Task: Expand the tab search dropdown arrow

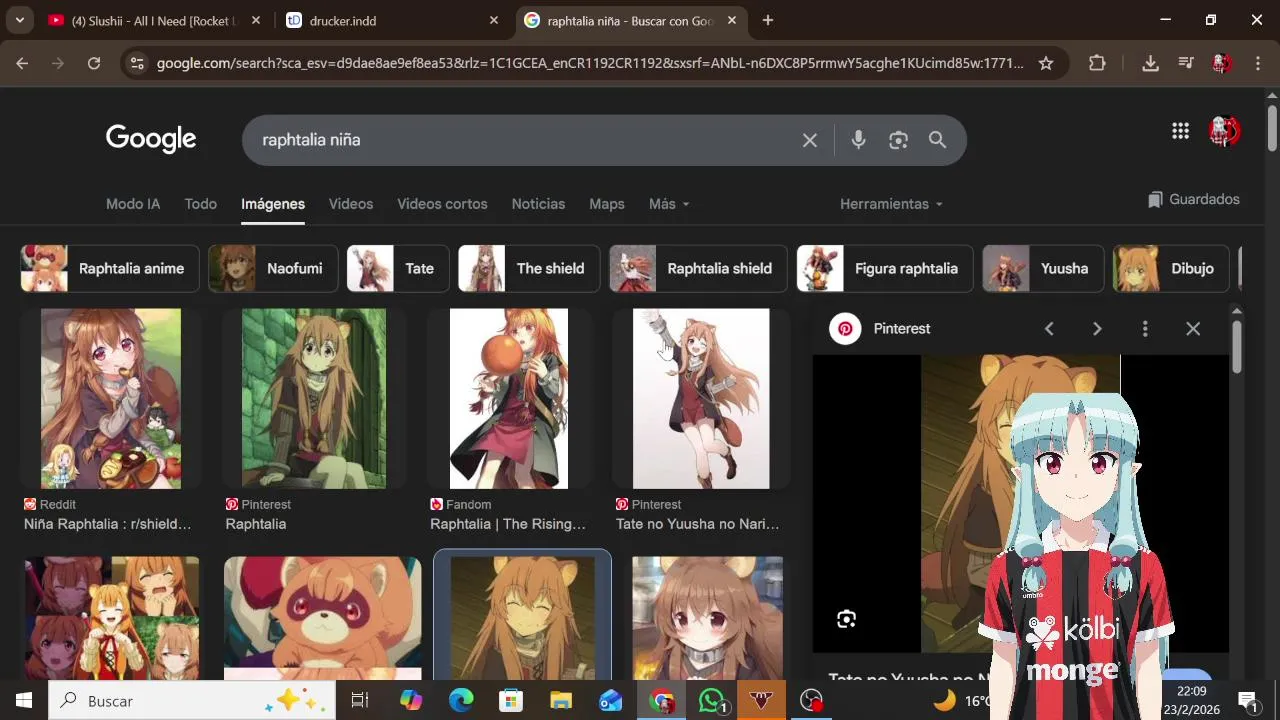Action: point(19,20)
